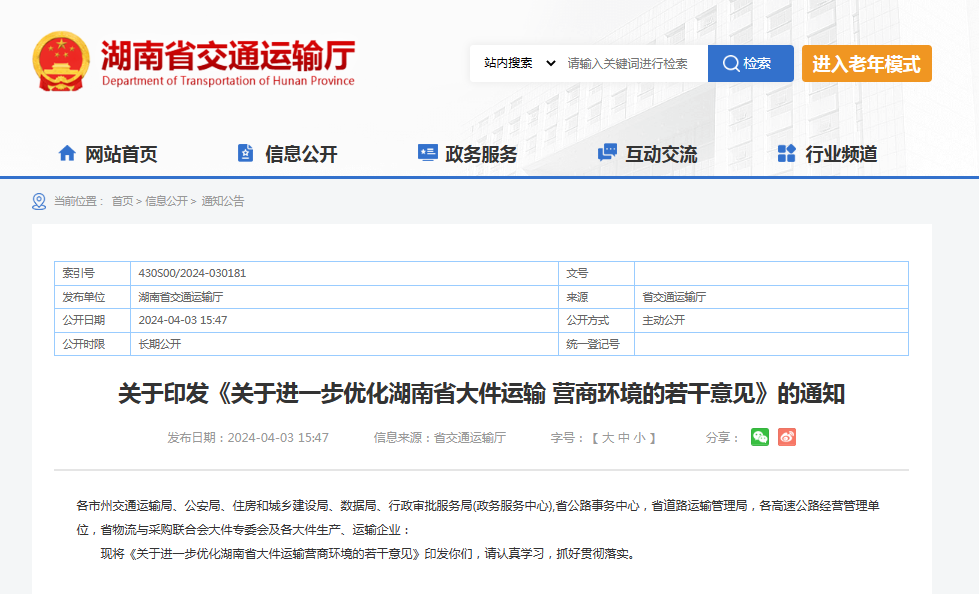Click the grid icon beside 行业频道
The height and width of the screenshot is (594, 979).
[x=787, y=153]
